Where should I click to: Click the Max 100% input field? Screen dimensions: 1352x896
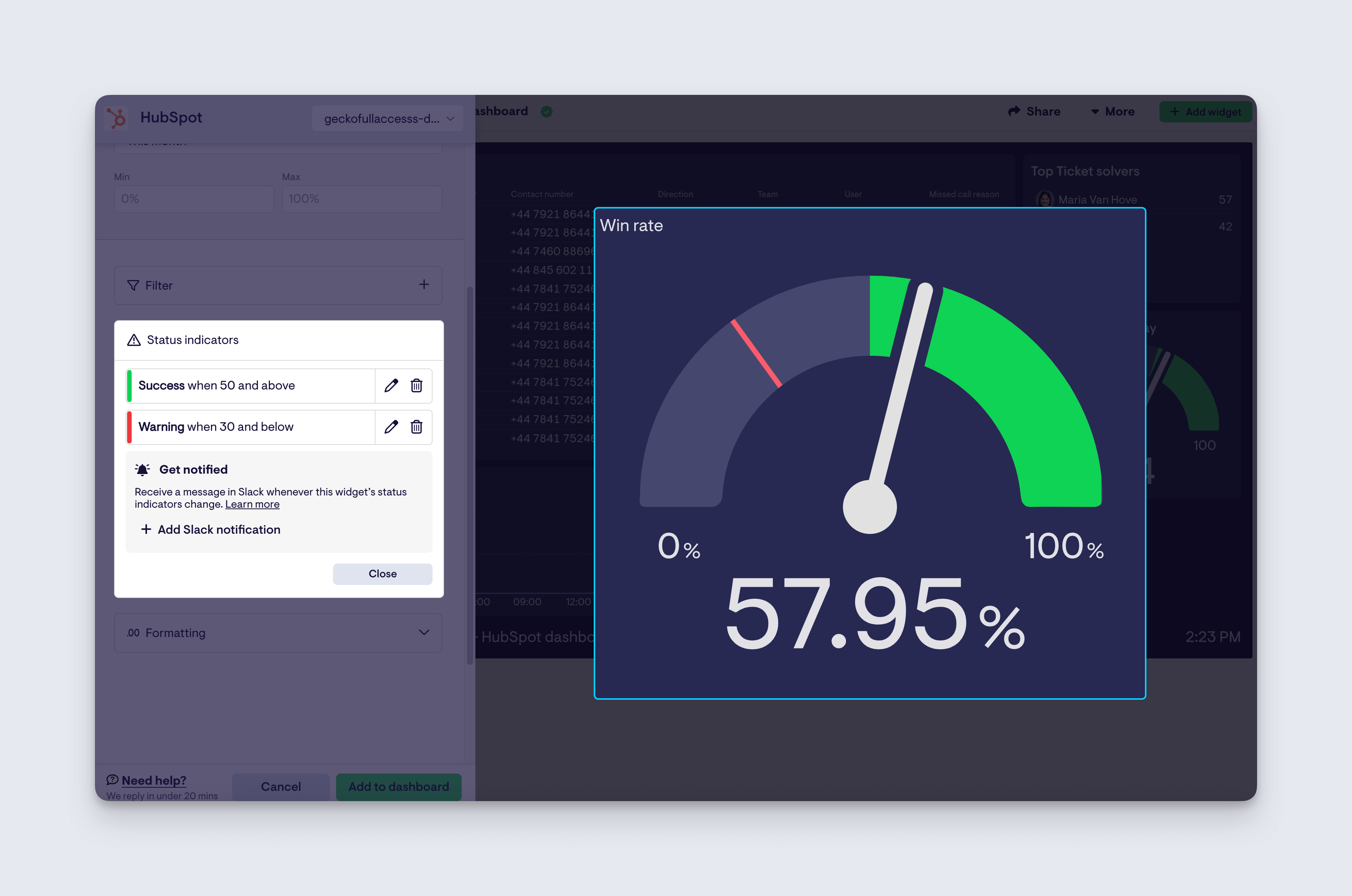tap(362, 199)
